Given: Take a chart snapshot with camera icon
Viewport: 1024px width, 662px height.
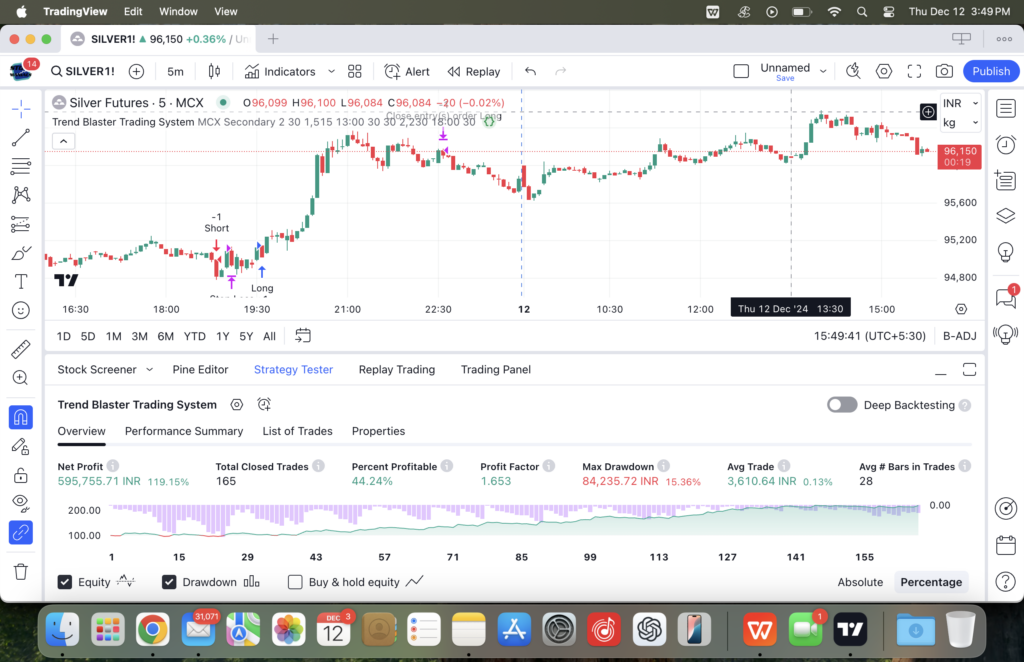Looking at the screenshot, I should 944,71.
